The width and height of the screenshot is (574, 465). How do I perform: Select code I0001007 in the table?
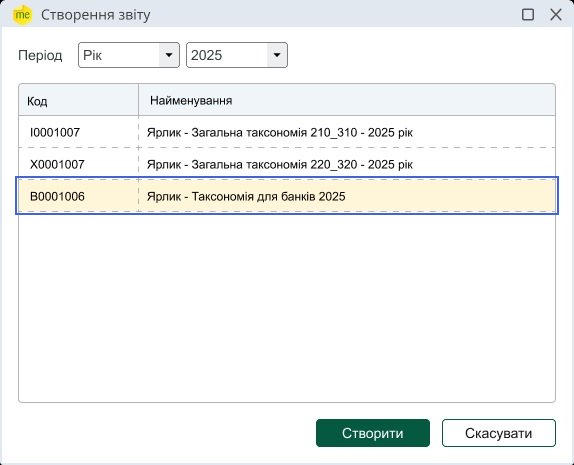(x=55, y=132)
